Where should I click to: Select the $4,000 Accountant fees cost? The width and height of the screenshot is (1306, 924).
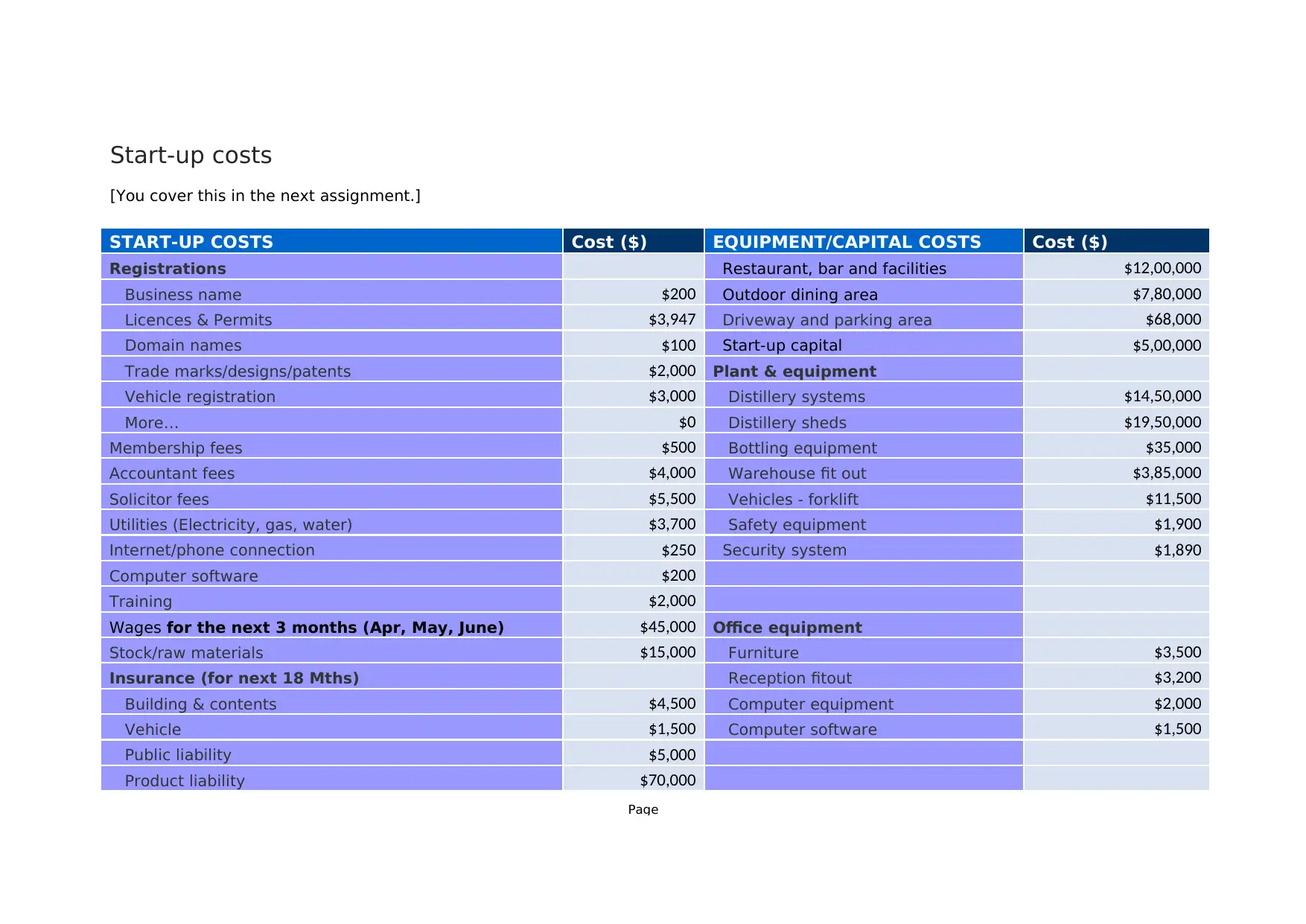pyautogui.click(x=672, y=473)
